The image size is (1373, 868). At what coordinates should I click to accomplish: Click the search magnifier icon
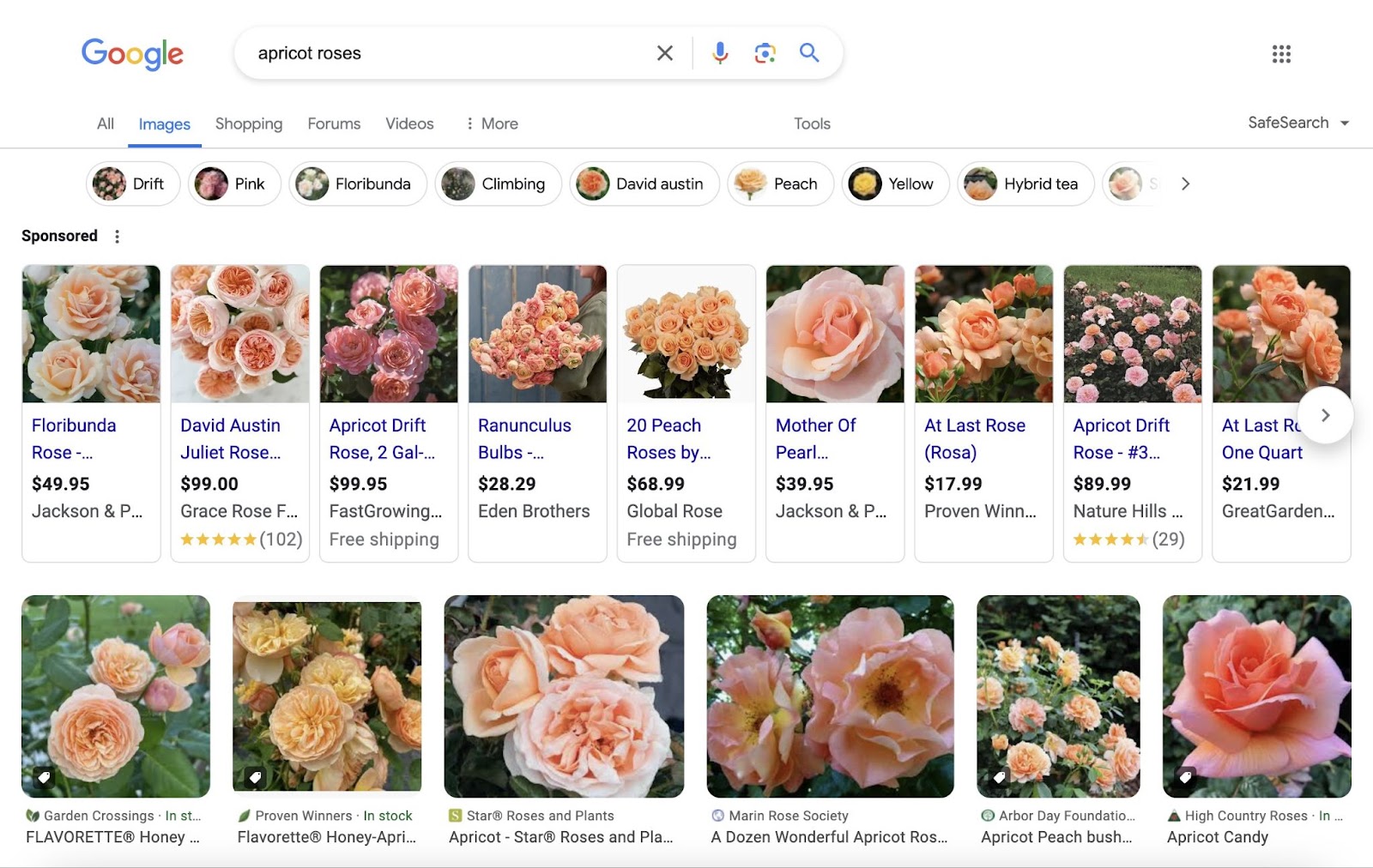807,52
